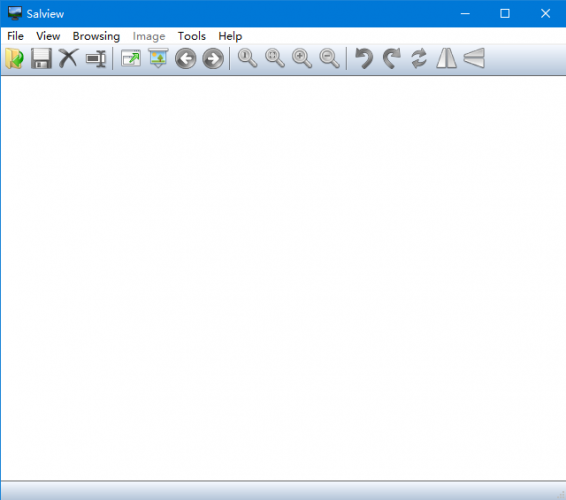Open the Browsing menu

coord(96,36)
